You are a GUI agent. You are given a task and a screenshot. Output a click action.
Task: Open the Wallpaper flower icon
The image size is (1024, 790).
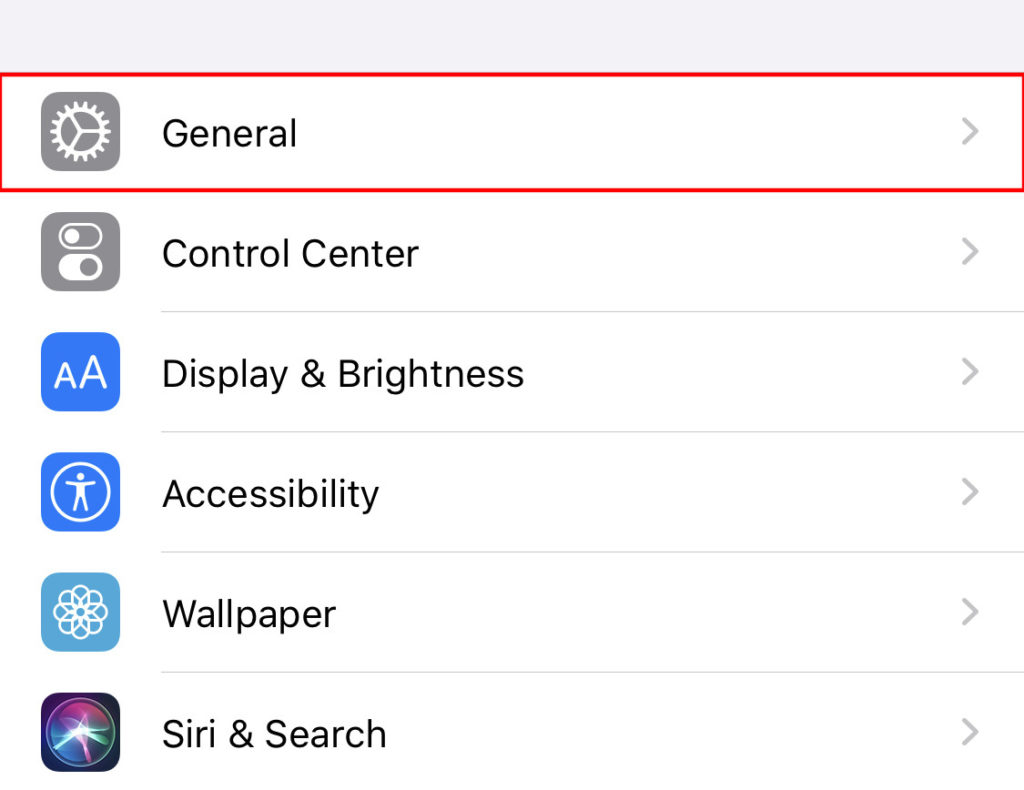click(80, 612)
